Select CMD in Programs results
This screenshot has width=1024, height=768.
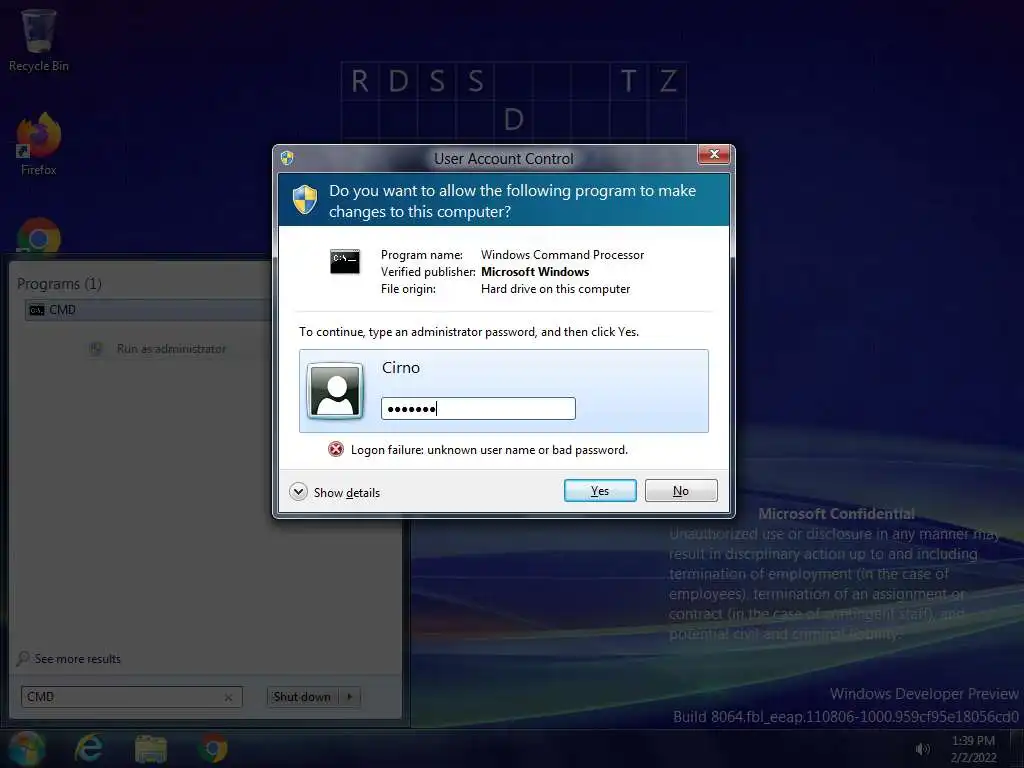click(x=148, y=310)
